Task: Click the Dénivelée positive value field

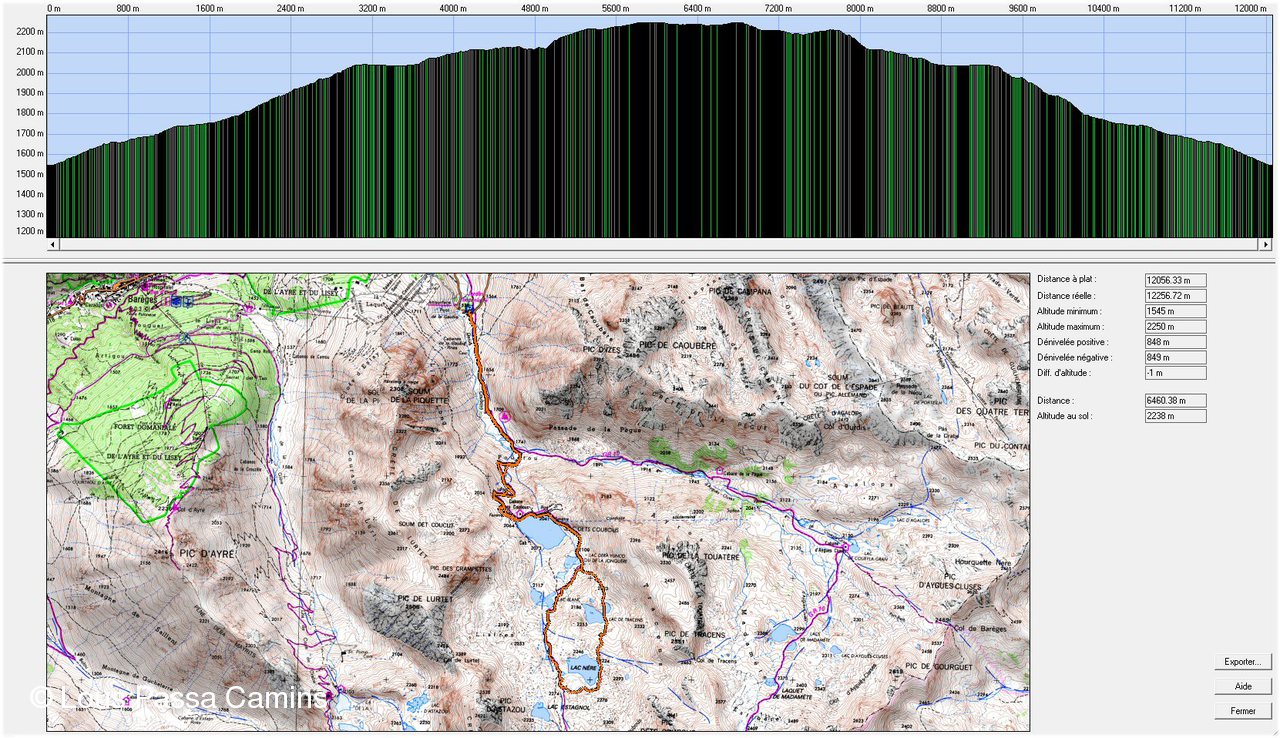Action: (x=1175, y=343)
